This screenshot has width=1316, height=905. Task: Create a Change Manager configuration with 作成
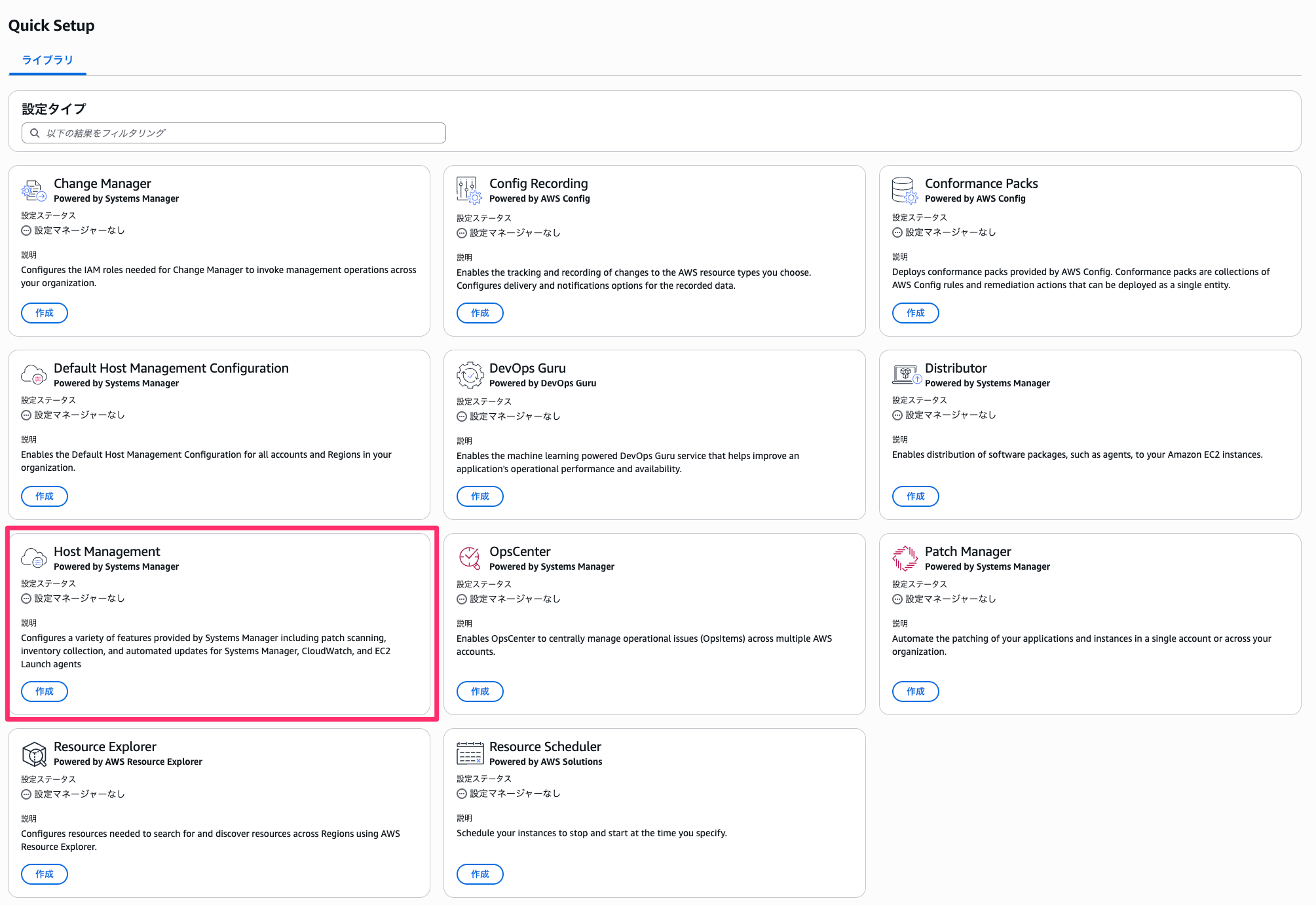pyautogui.click(x=45, y=313)
